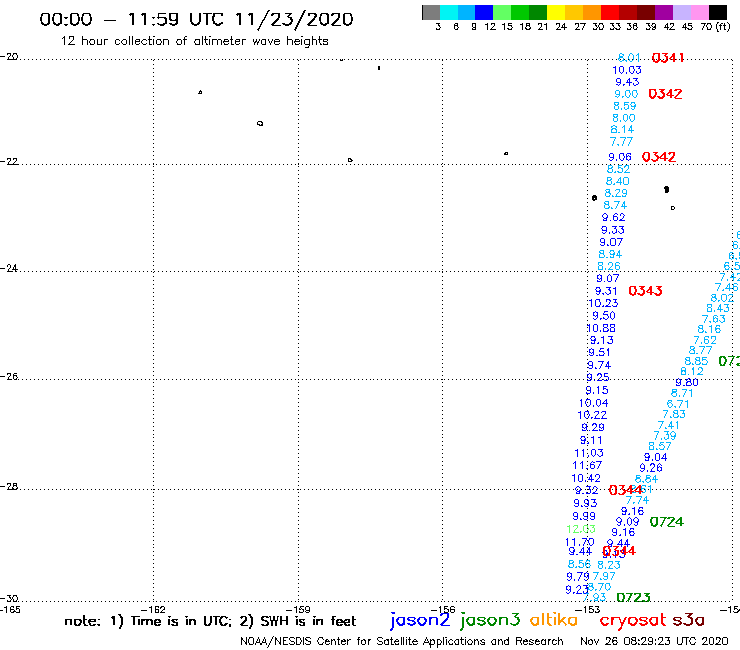Click the 8.85 reading on the right track
Viewport: 740px width, 650px height.
click(696, 361)
